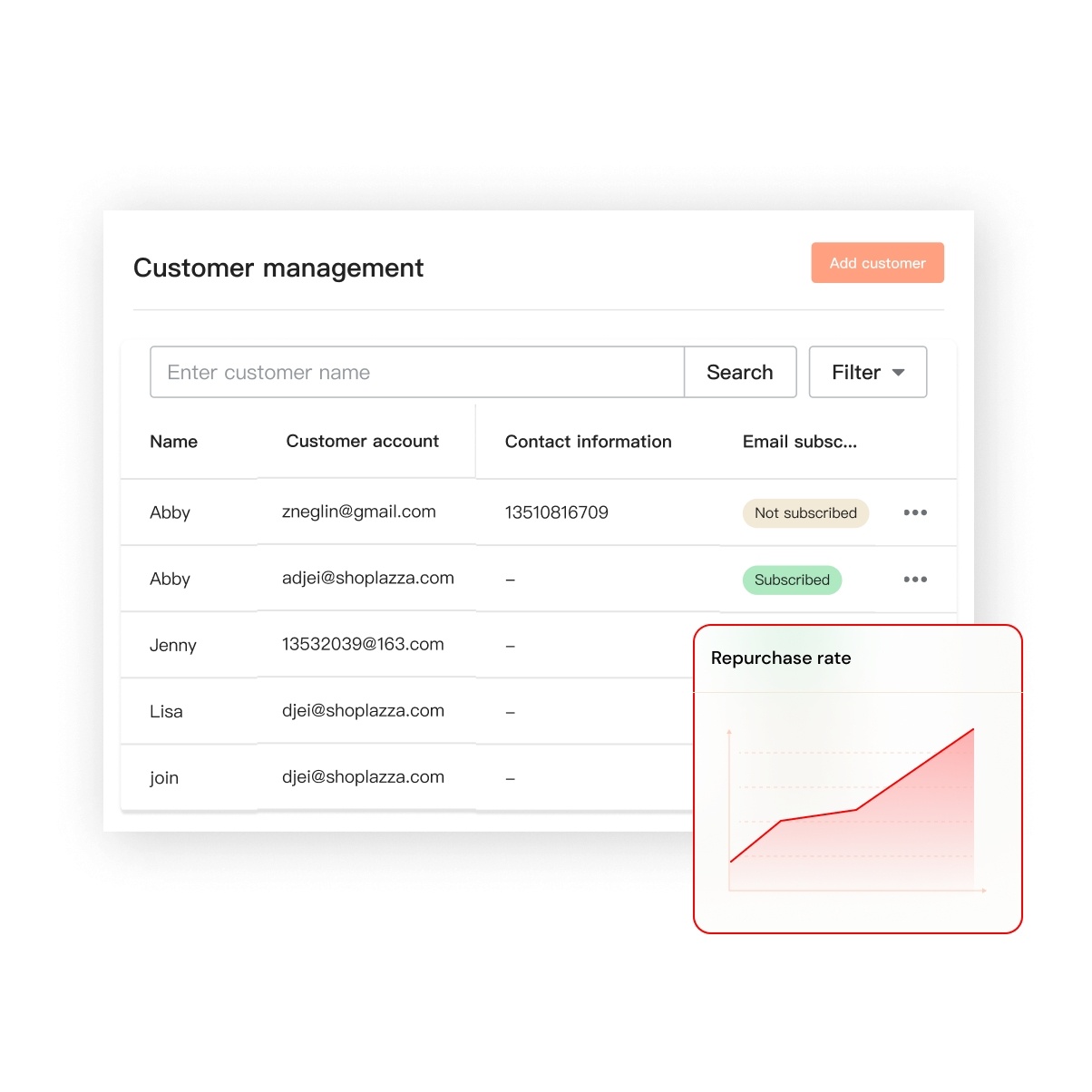Screen dimensions: 1092x1092
Task: Select customer name Jenny
Action: 173,646
